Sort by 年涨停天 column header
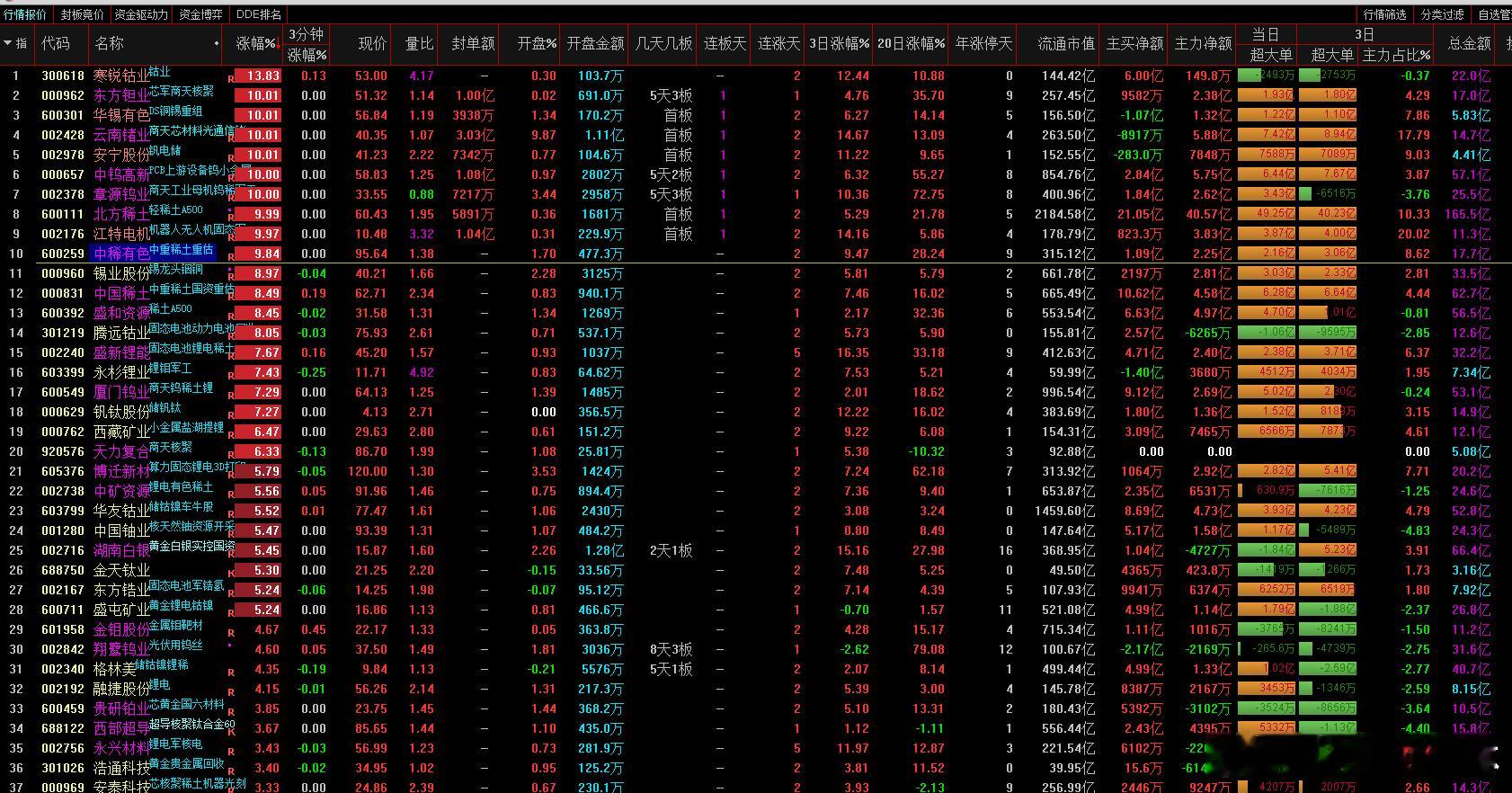This screenshot has width=1512, height=793. (x=983, y=43)
